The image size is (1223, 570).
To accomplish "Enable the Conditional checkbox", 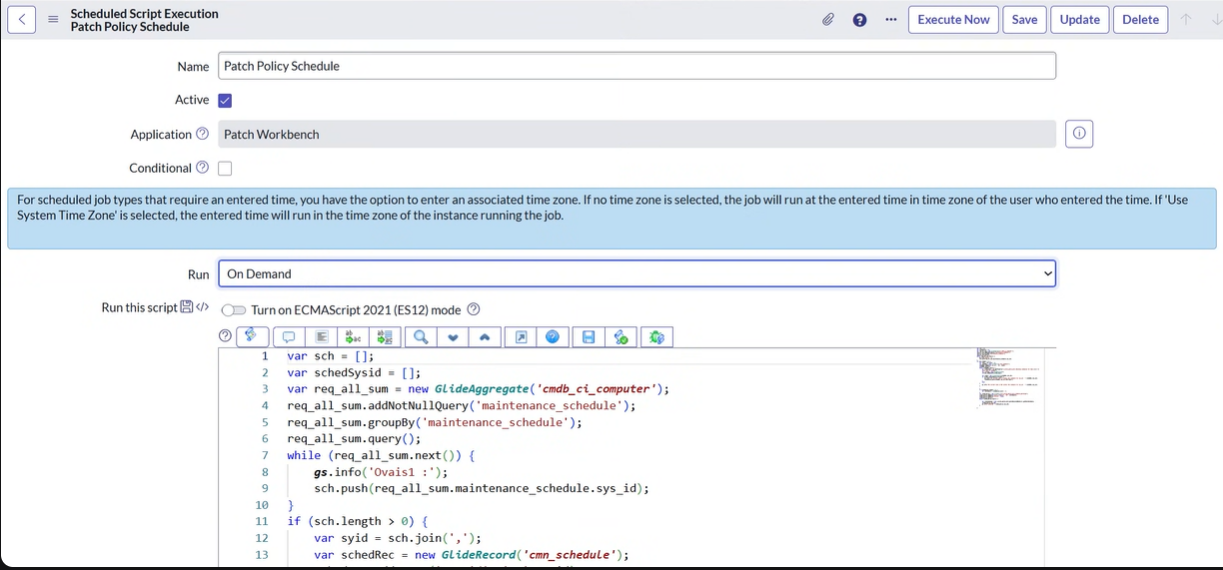I will click(225, 168).
